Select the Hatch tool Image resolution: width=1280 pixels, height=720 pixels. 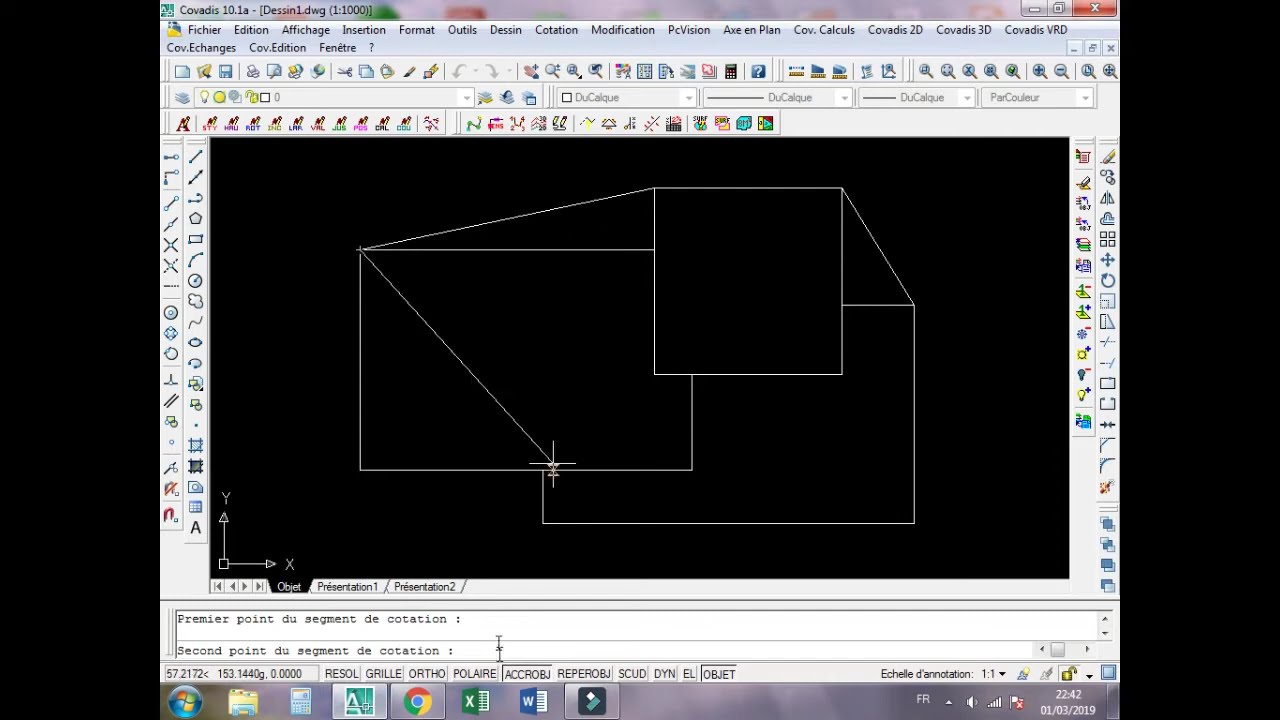[x=195, y=445]
